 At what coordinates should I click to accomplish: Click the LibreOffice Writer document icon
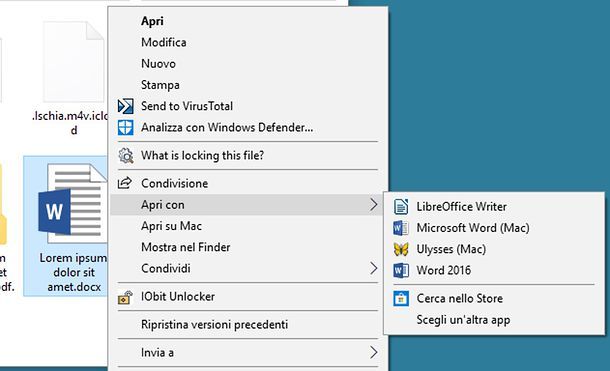[x=401, y=206]
